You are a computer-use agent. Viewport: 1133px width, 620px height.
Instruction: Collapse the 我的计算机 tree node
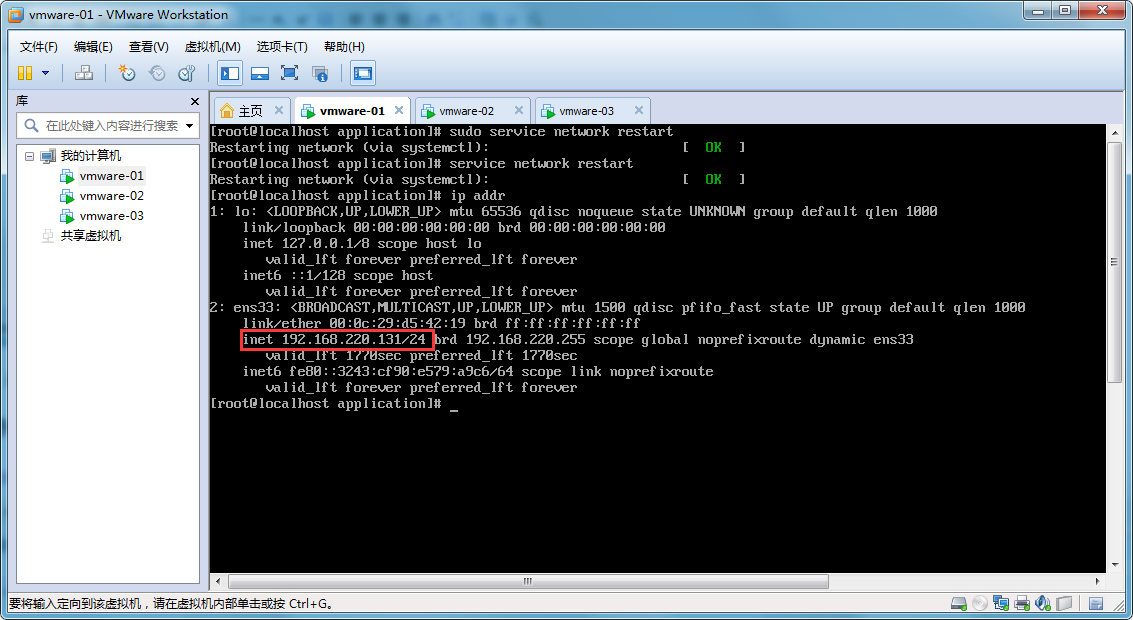(x=30, y=155)
